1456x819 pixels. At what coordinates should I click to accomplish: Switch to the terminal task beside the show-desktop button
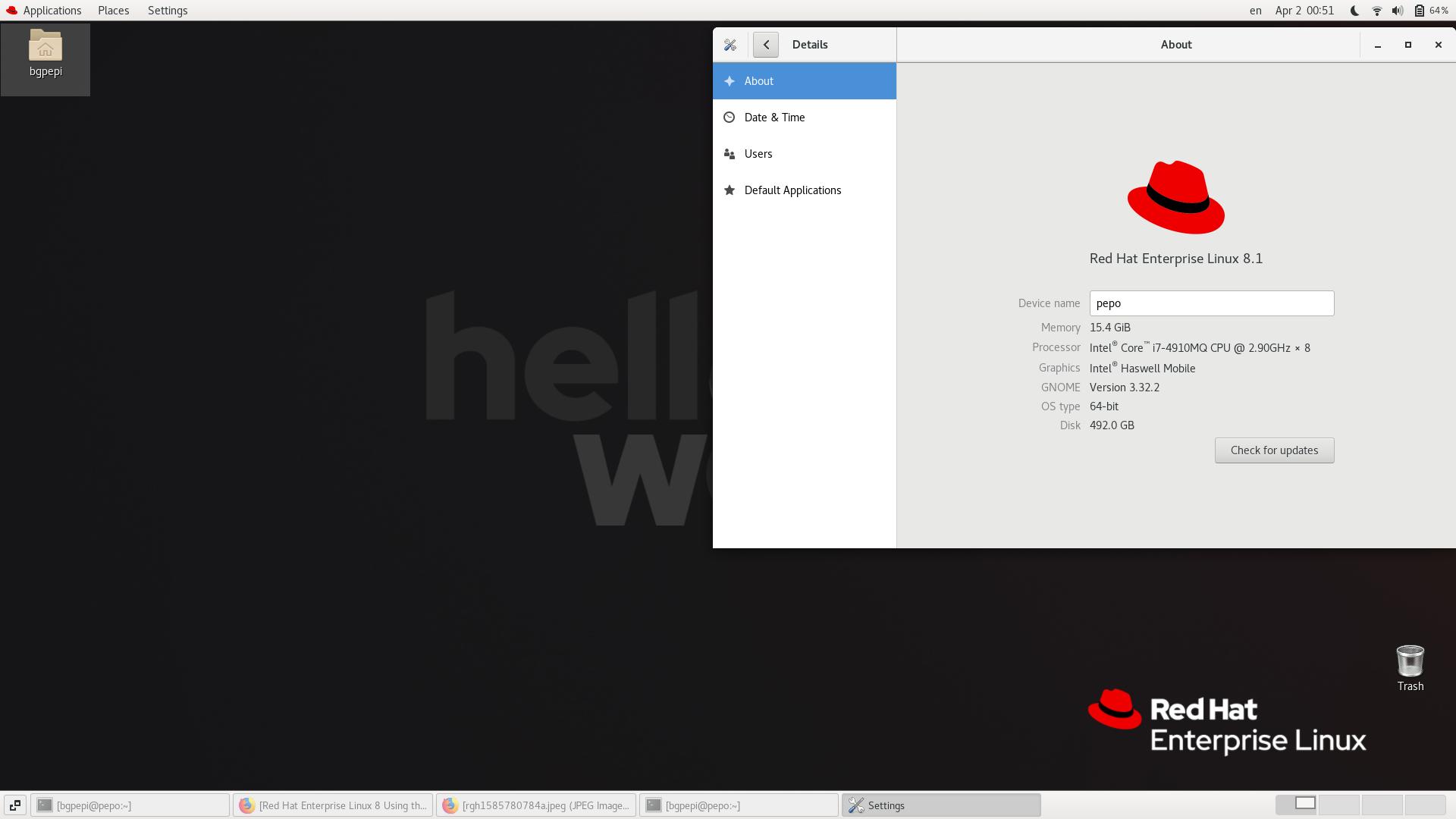click(x=130, y=805)
